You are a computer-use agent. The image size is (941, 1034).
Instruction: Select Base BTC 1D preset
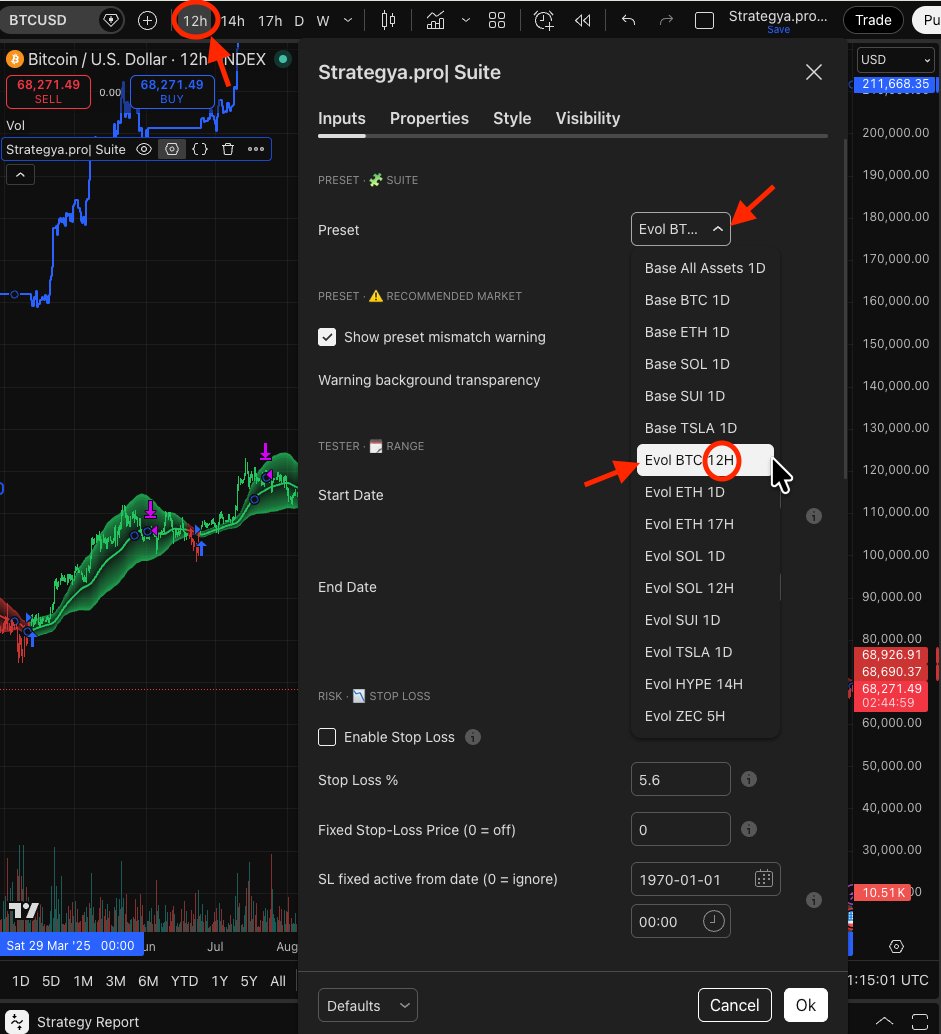705,300
